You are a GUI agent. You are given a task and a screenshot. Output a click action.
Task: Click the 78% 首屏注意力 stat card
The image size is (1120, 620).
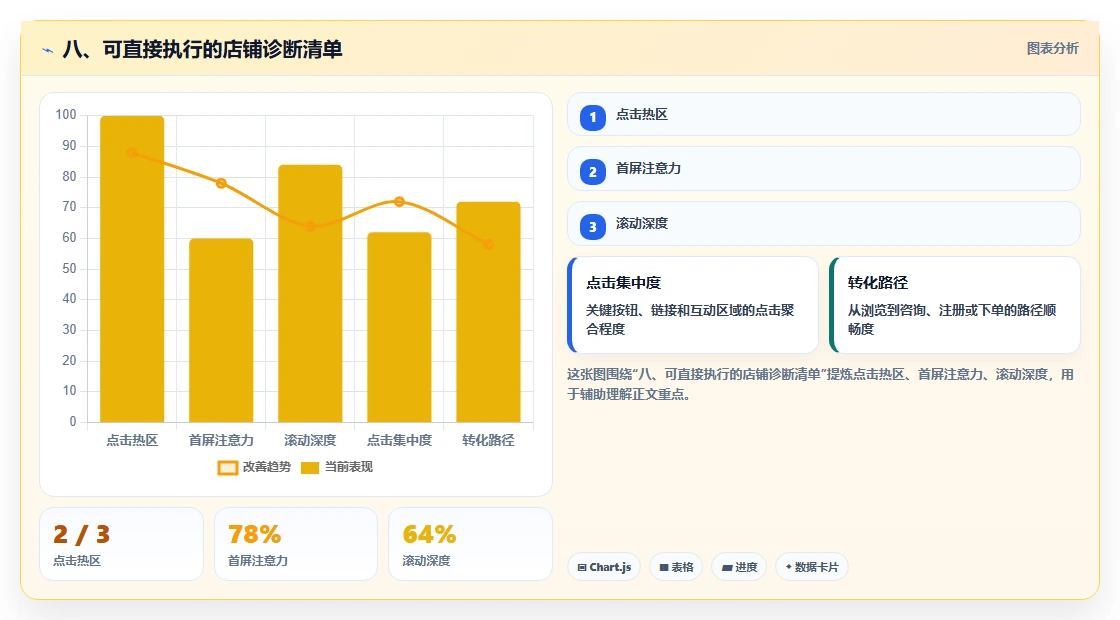[x=296, y=544]
